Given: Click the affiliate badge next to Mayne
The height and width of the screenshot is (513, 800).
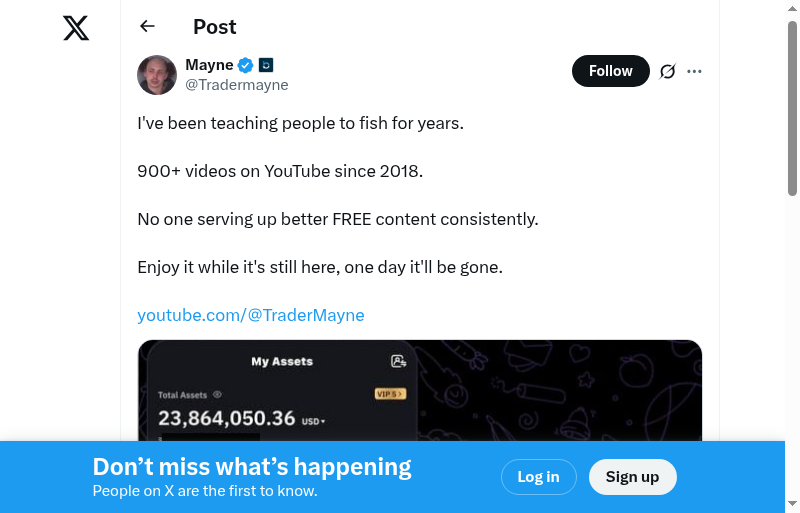Looking at the screenshot, I should [x=266, y=65].
